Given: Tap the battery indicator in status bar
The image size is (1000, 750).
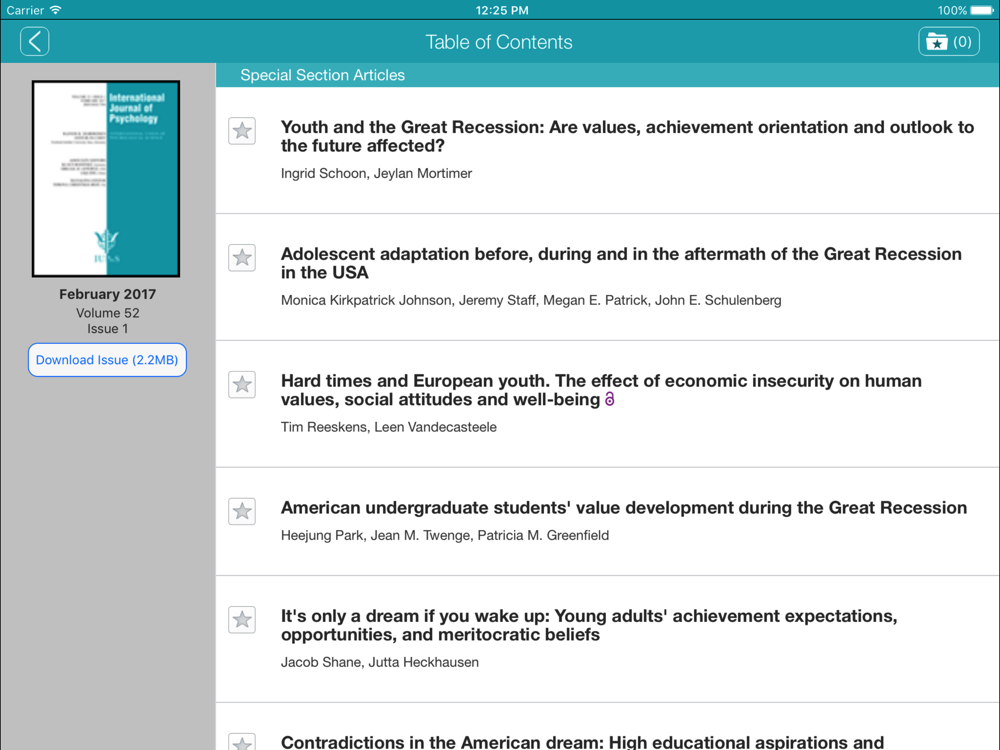Looking at the screenshot, I should 982,10.
